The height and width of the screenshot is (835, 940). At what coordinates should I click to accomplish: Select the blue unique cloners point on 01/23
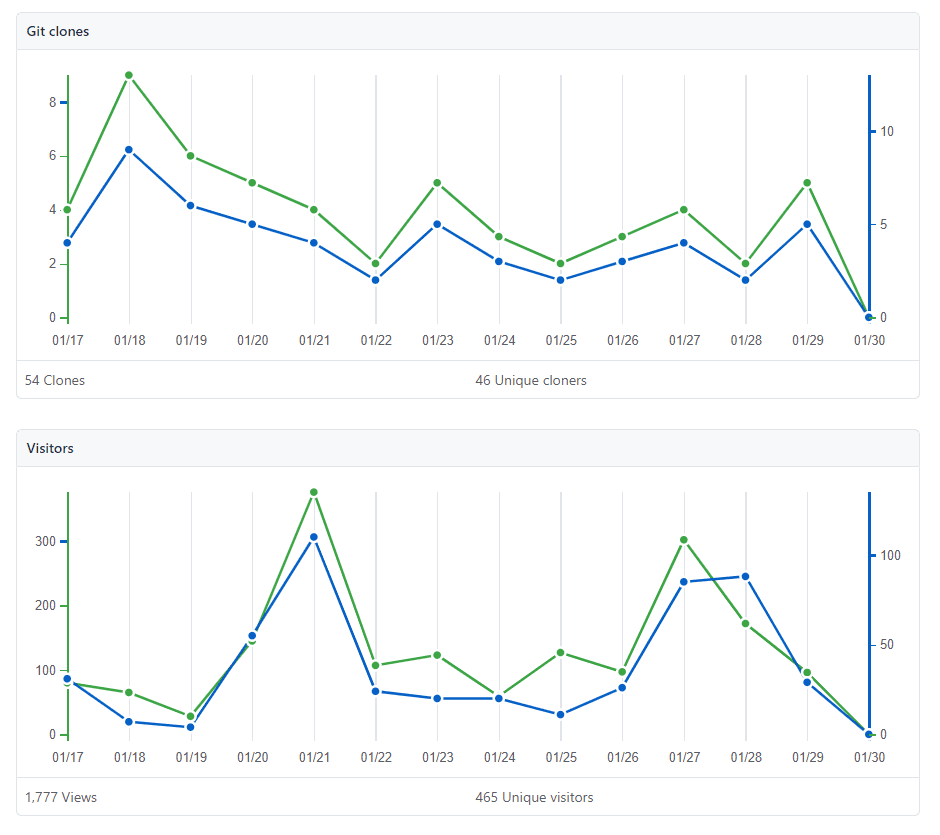click(438, 223)
